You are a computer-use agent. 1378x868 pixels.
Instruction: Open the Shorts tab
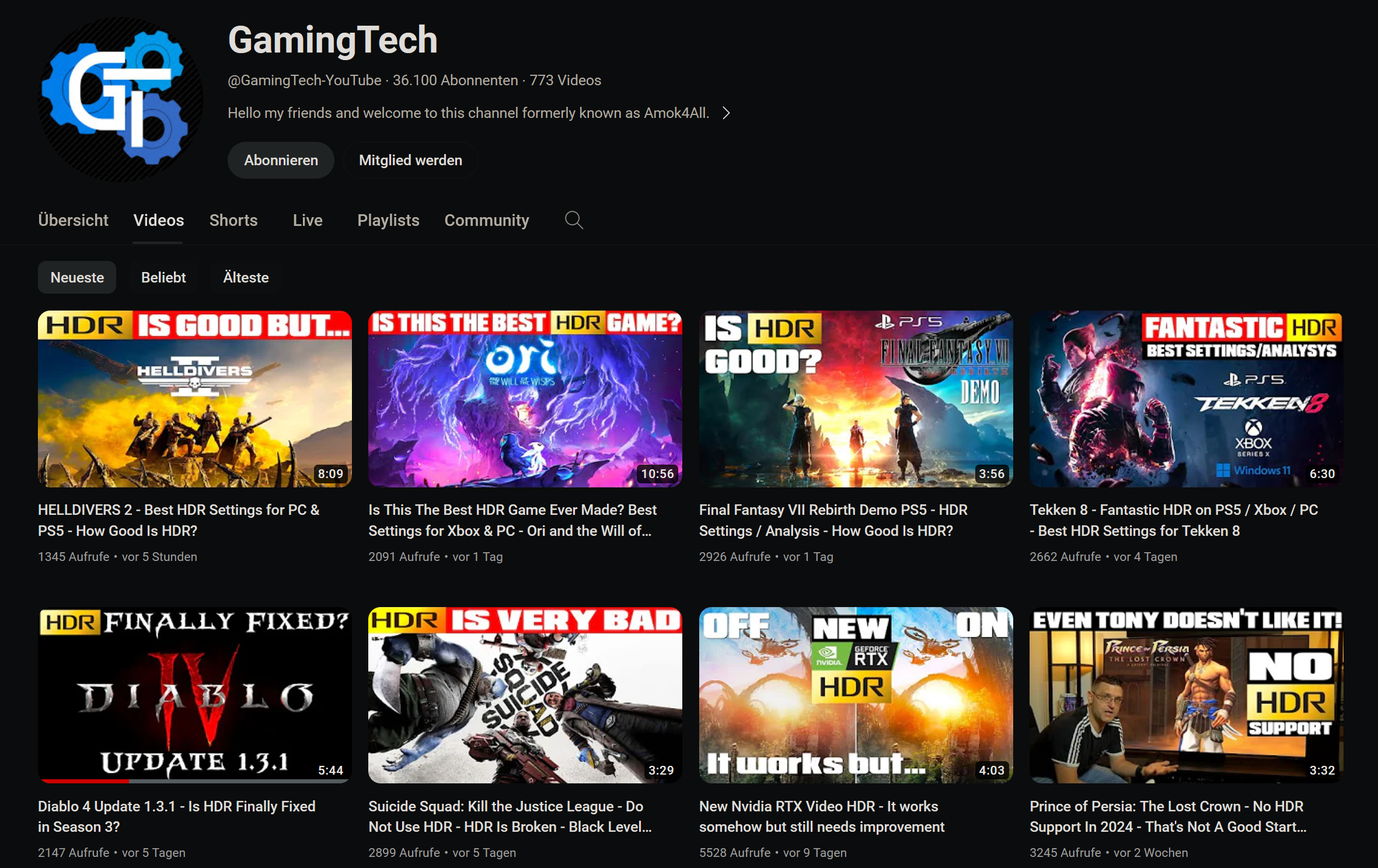tap(233, 220)
